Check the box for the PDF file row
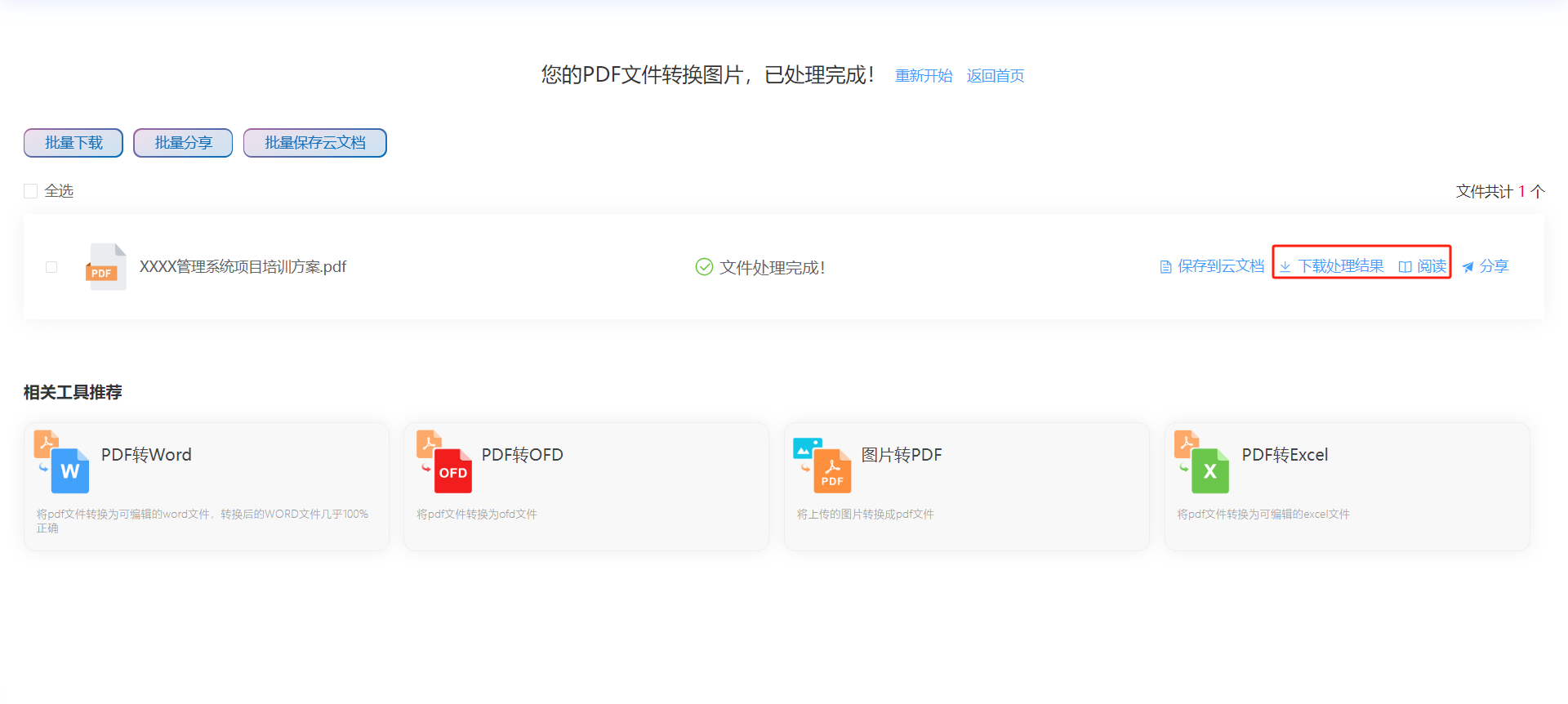The image size is (1568, 704). (51, 267)
